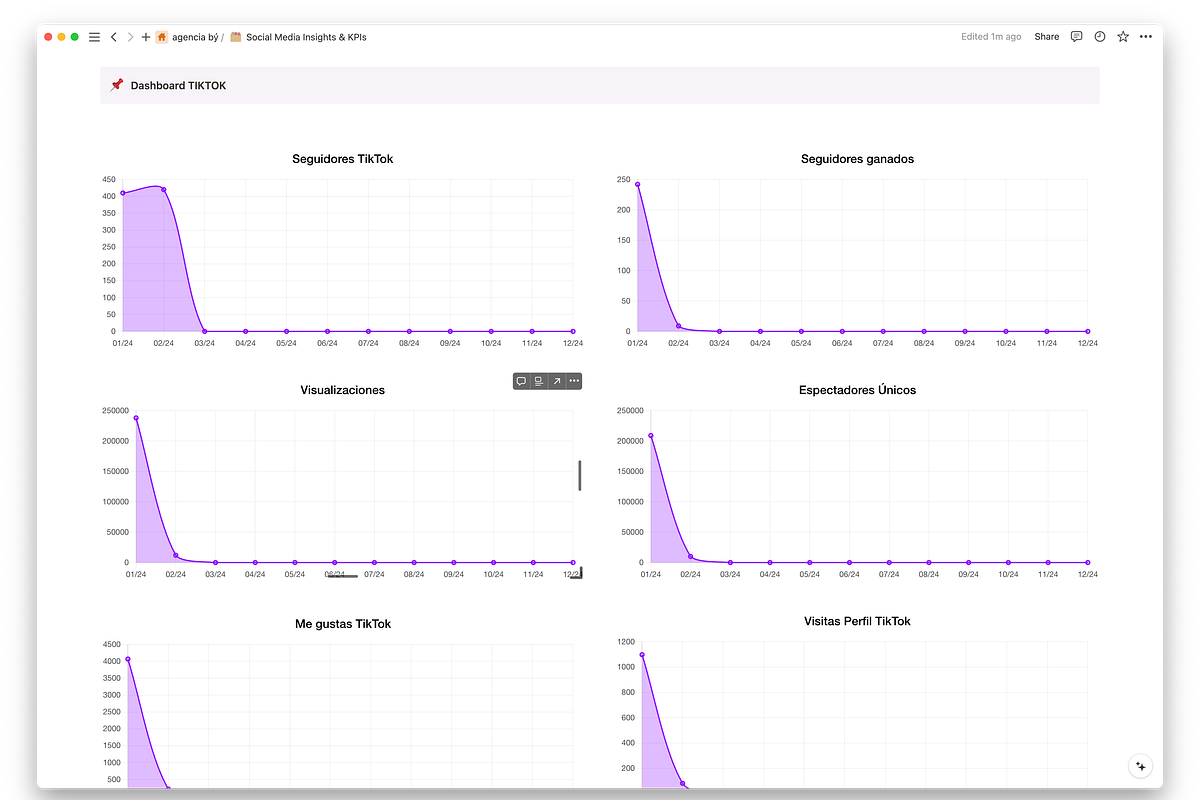The height and width of the screenshot is (800, 1200).
Task: Select the 06/24 data point in Seguidores TikTok
Action: pos(327,331)
